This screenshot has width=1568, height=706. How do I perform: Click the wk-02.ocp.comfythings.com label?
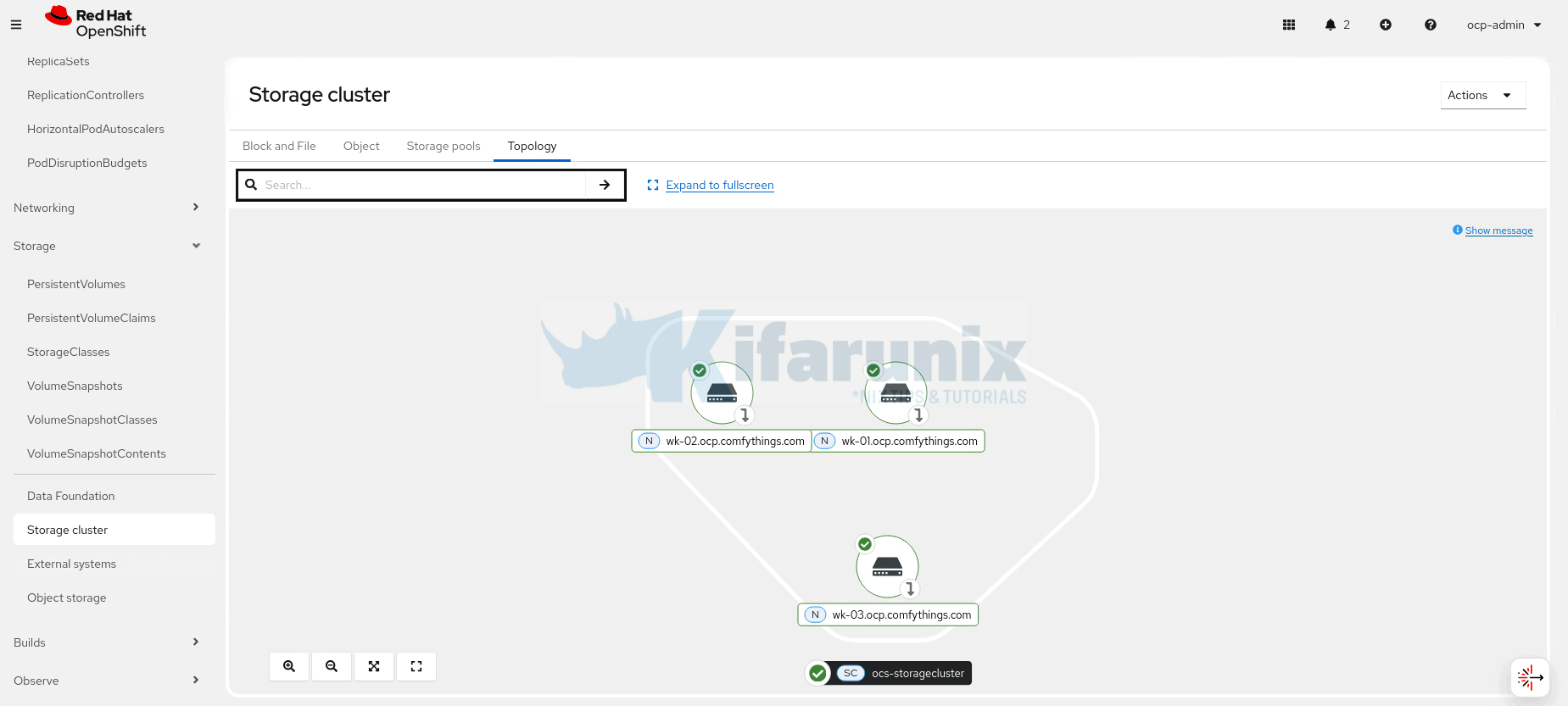click(x=722, y=441)
